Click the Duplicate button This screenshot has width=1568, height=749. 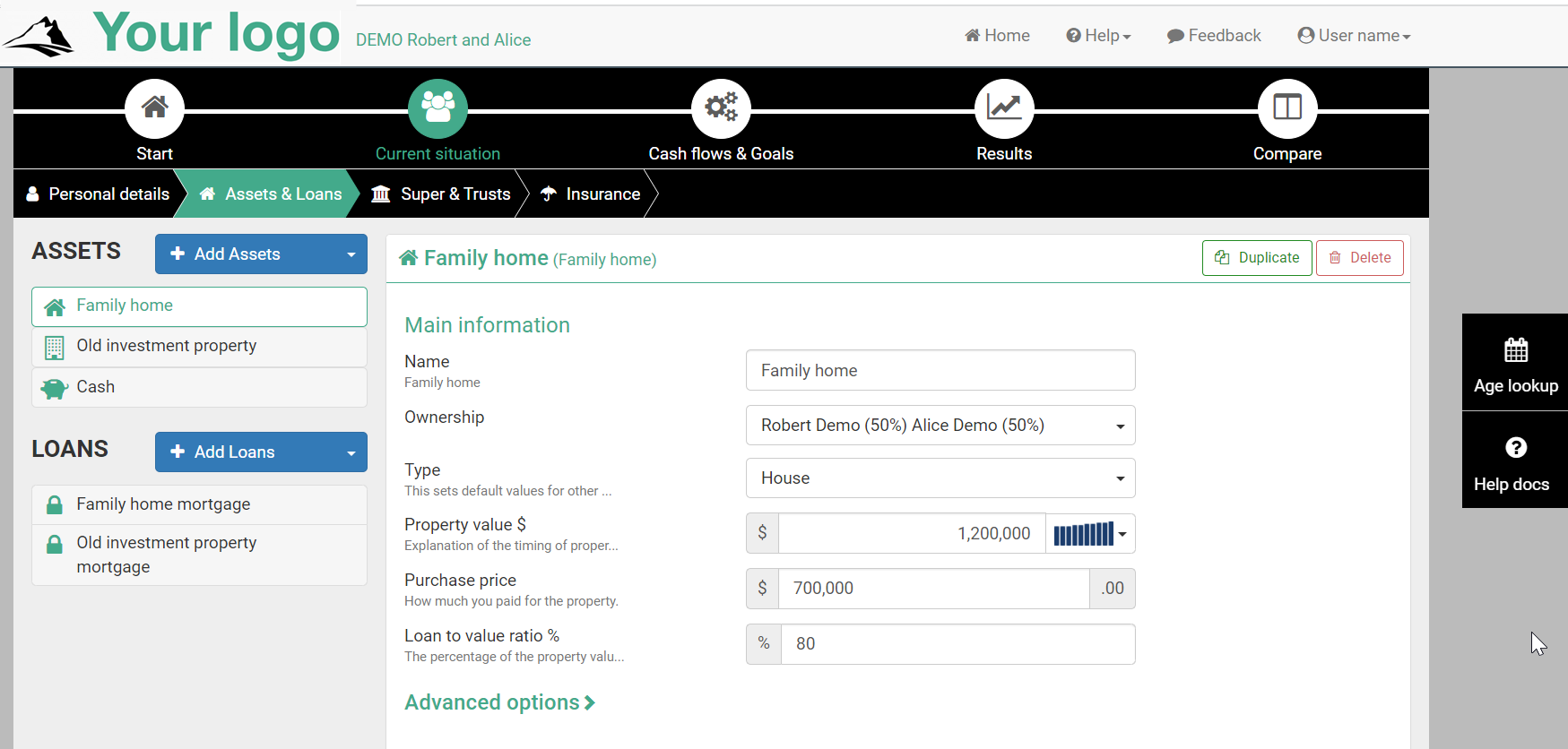click(1257, 258)
